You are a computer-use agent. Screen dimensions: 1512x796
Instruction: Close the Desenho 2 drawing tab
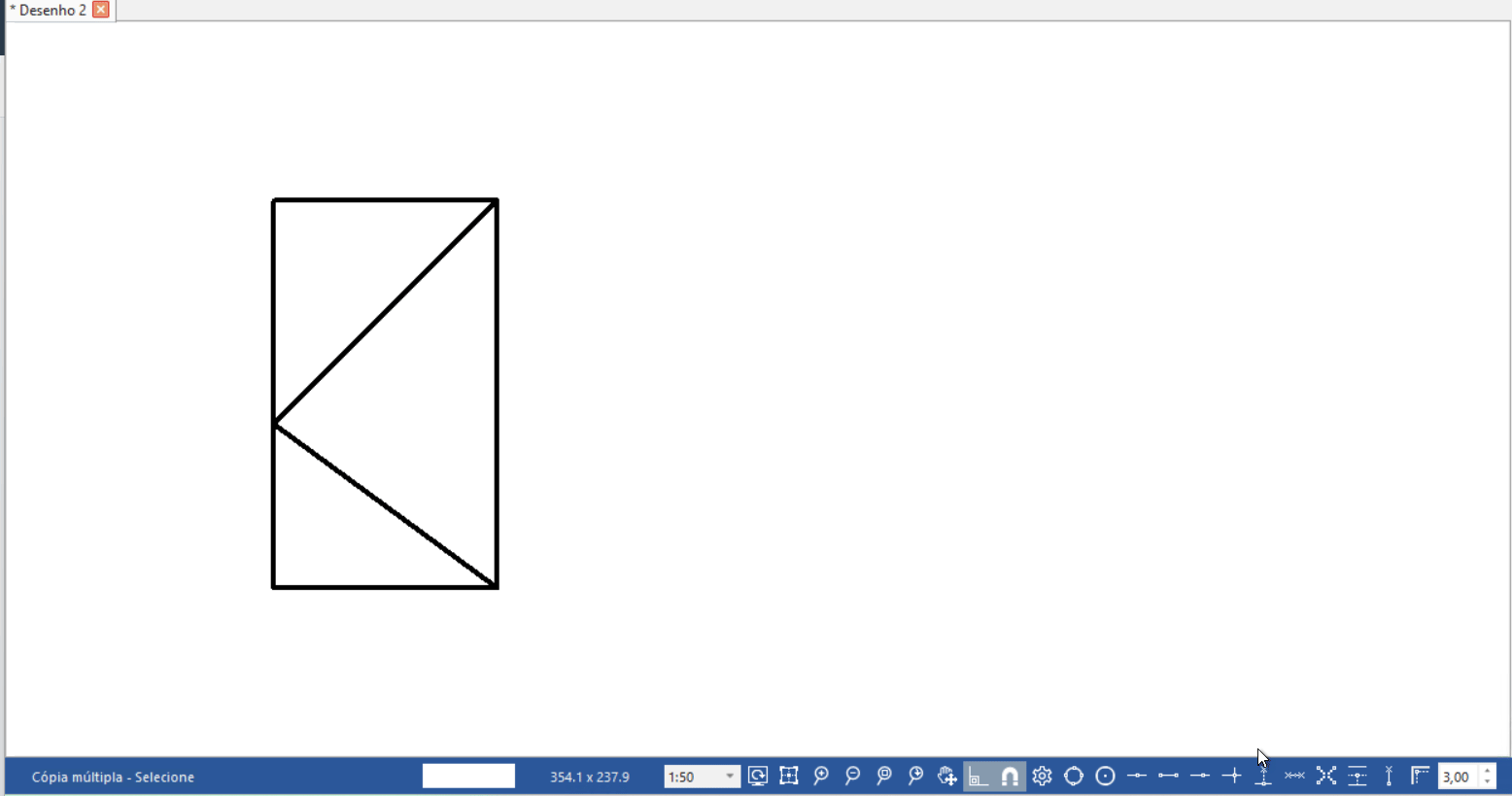tap(101, 10)
